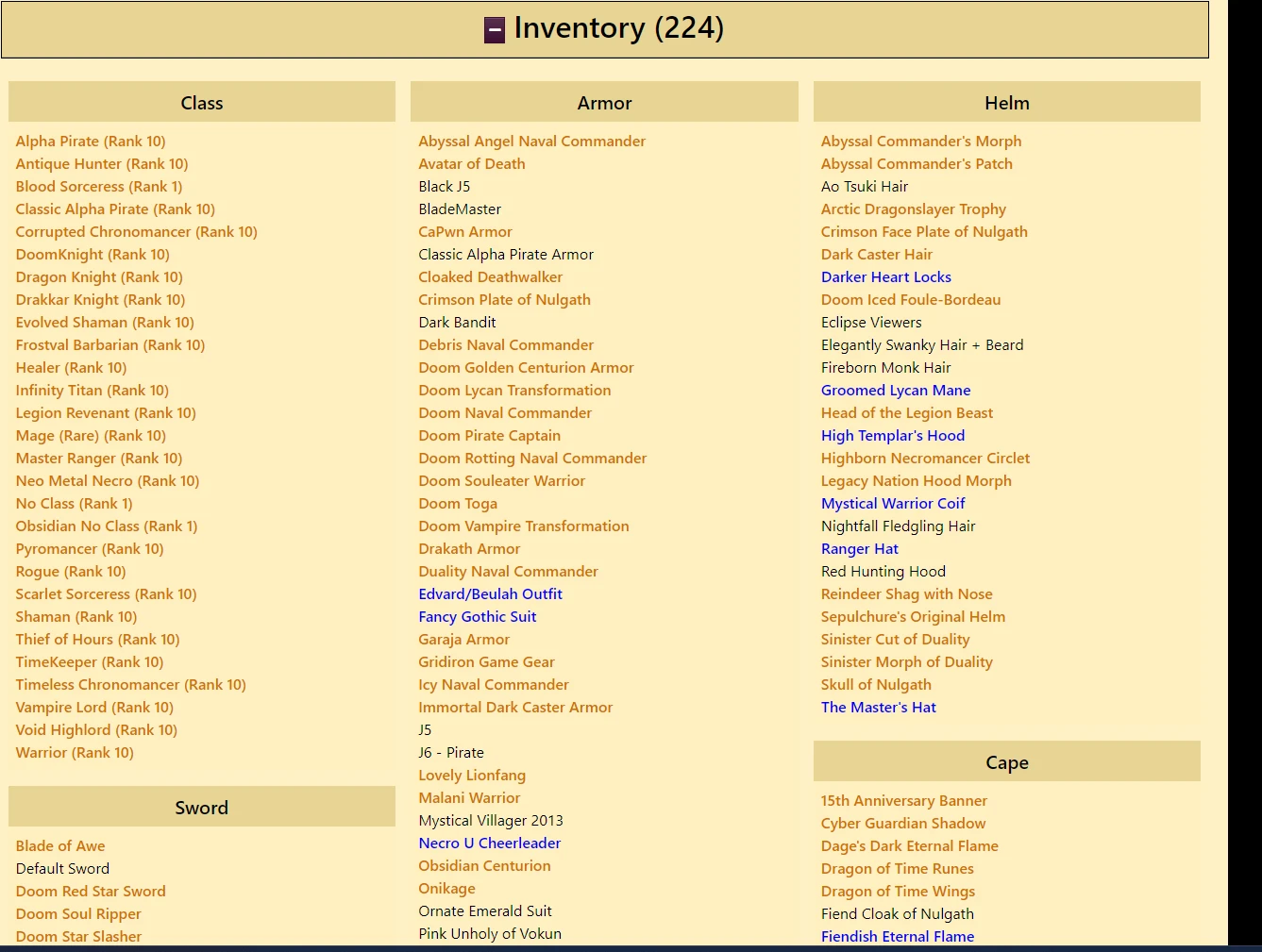Open Legion Revenant (Rank 10)
1262x952 pixels.
click(x=106, y=413)
